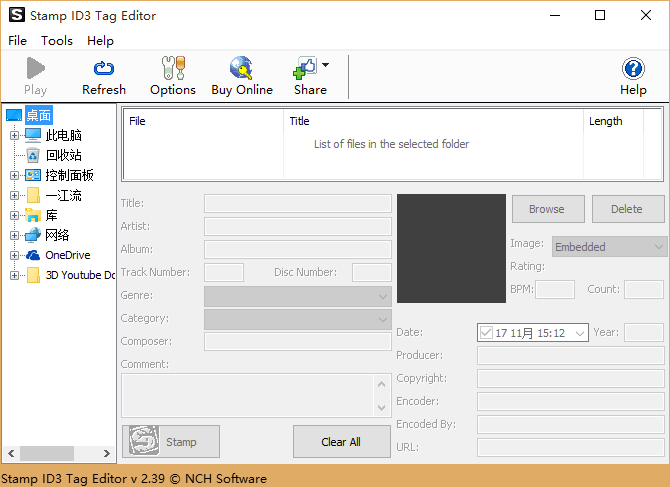Click inside the Comment text box
Image resolution: width=670 pixels, height=487 pixels.
[248, 396]
